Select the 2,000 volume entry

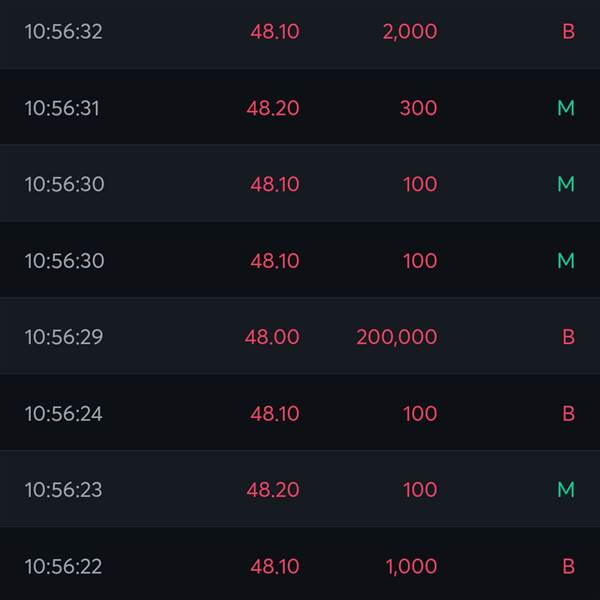[x=409, y=32]
